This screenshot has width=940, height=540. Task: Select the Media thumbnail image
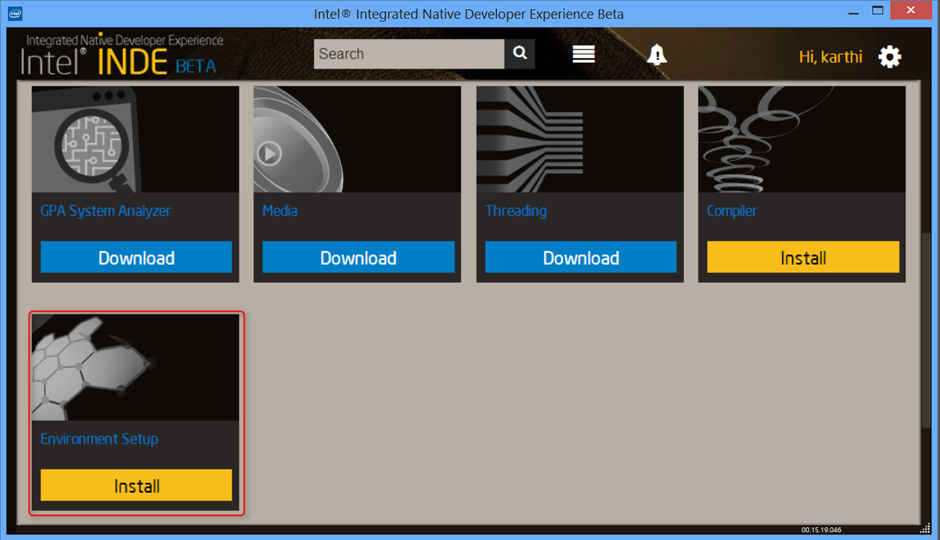pyautogui.click(x=357, y=139)
